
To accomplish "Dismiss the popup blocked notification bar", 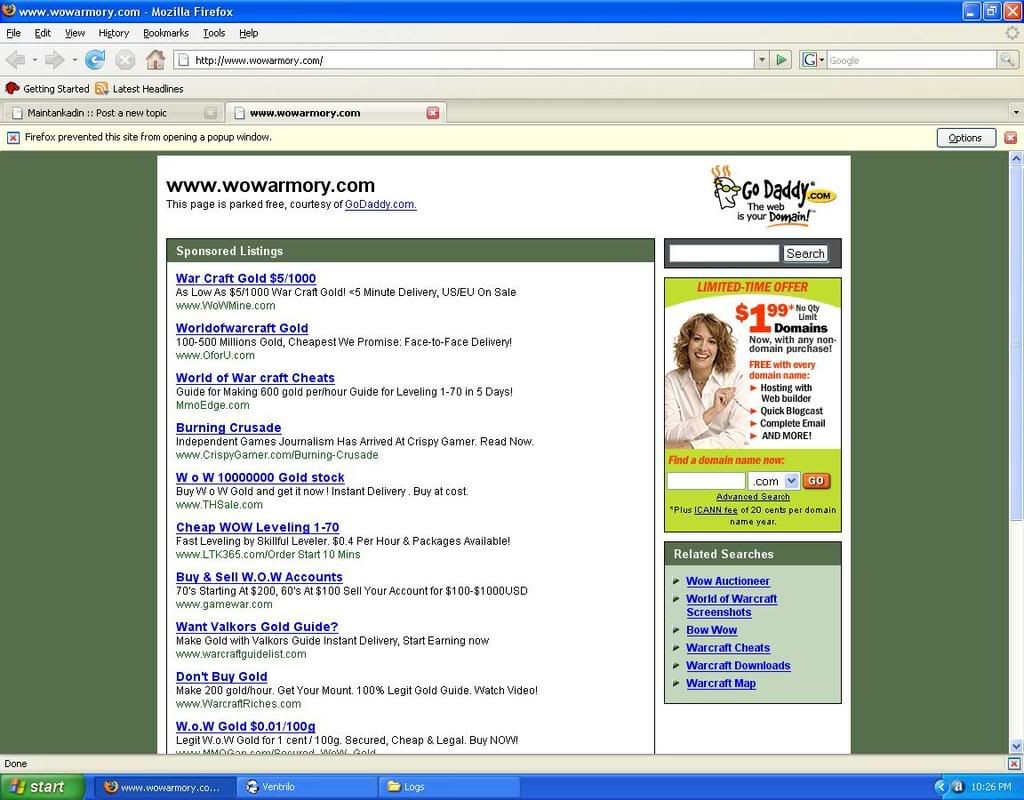I will click(1010, 137).
